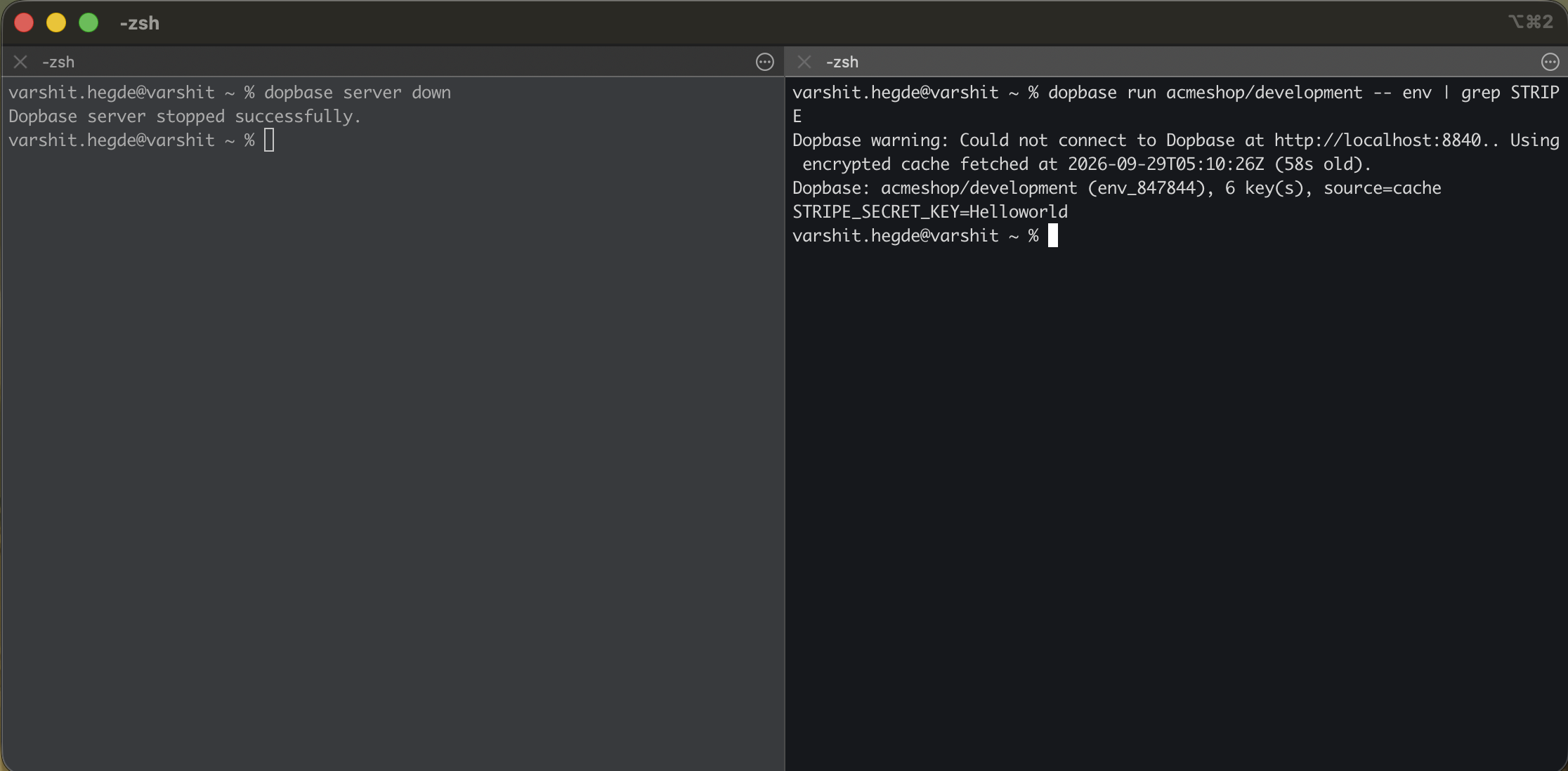Click timestamp 2026-09-29T05:10:26Z in output
This screenshot has height=771, width=1568.
coord(1165,164)
